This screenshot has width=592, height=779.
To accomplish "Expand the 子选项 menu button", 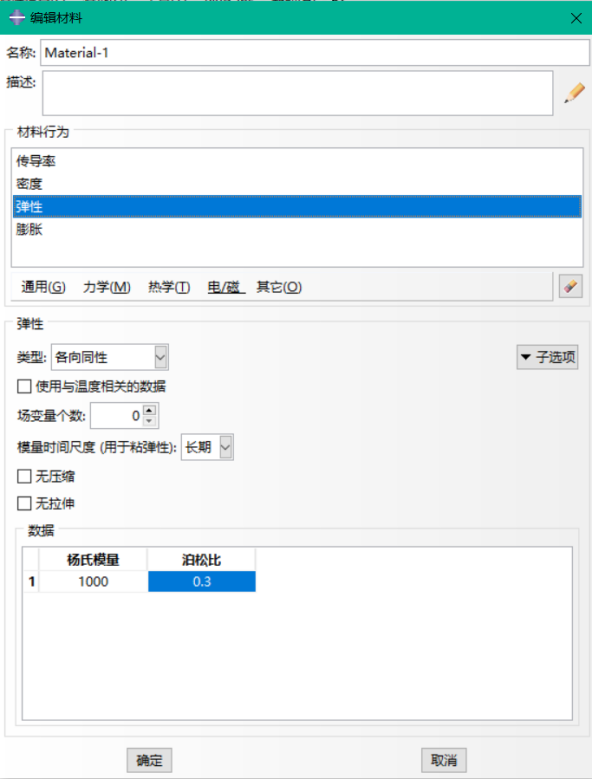I will (x=547, y=357).
